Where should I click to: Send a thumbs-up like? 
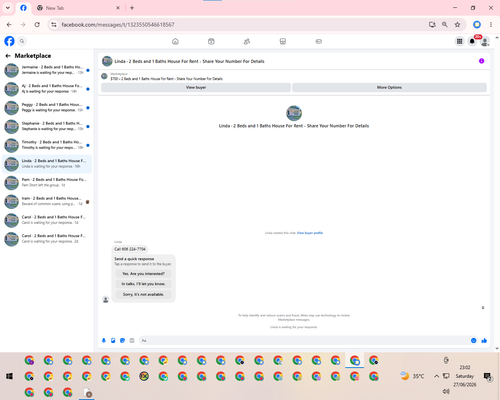(x=484, y=340)
